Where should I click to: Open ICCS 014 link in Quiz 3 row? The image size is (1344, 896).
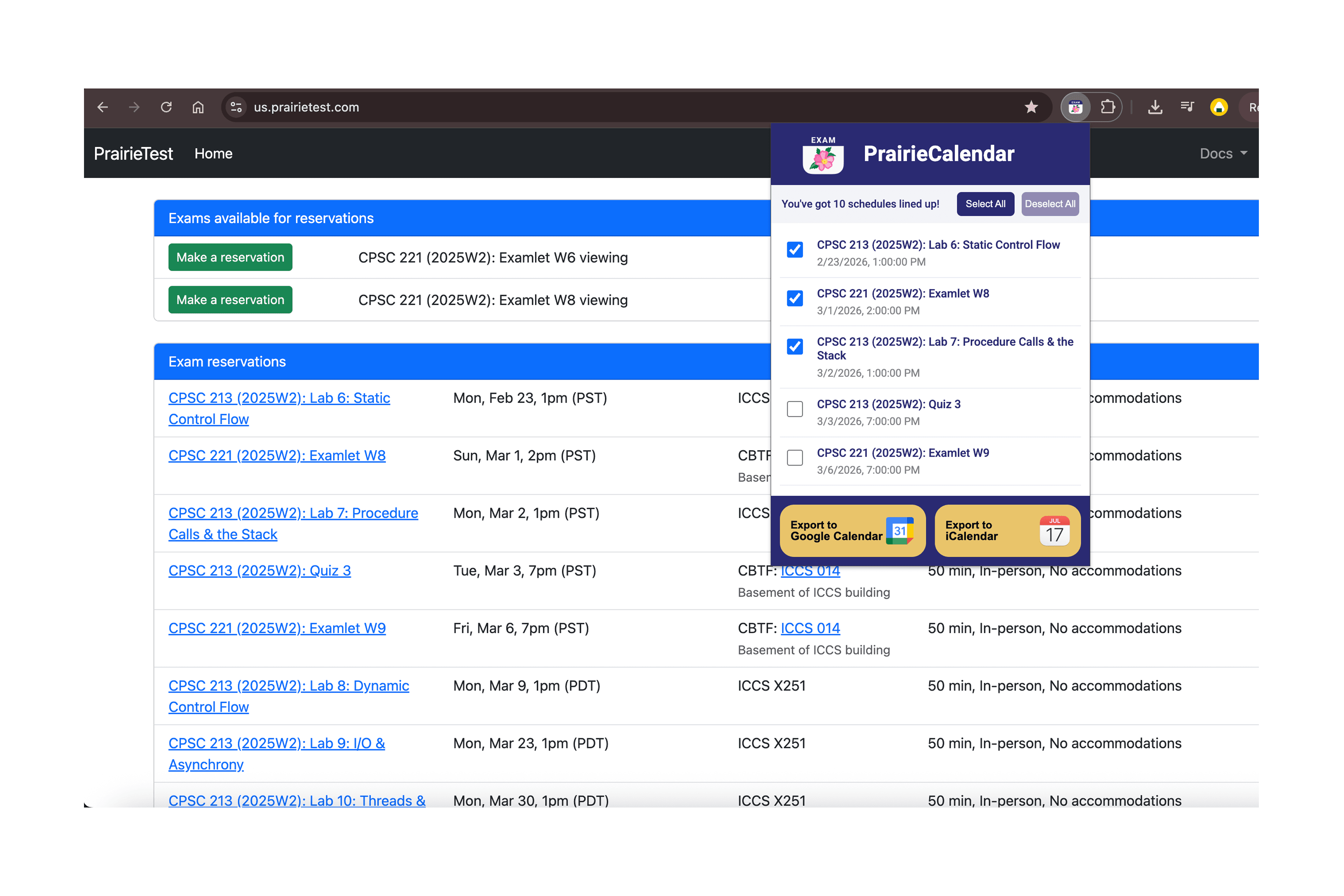810,571
